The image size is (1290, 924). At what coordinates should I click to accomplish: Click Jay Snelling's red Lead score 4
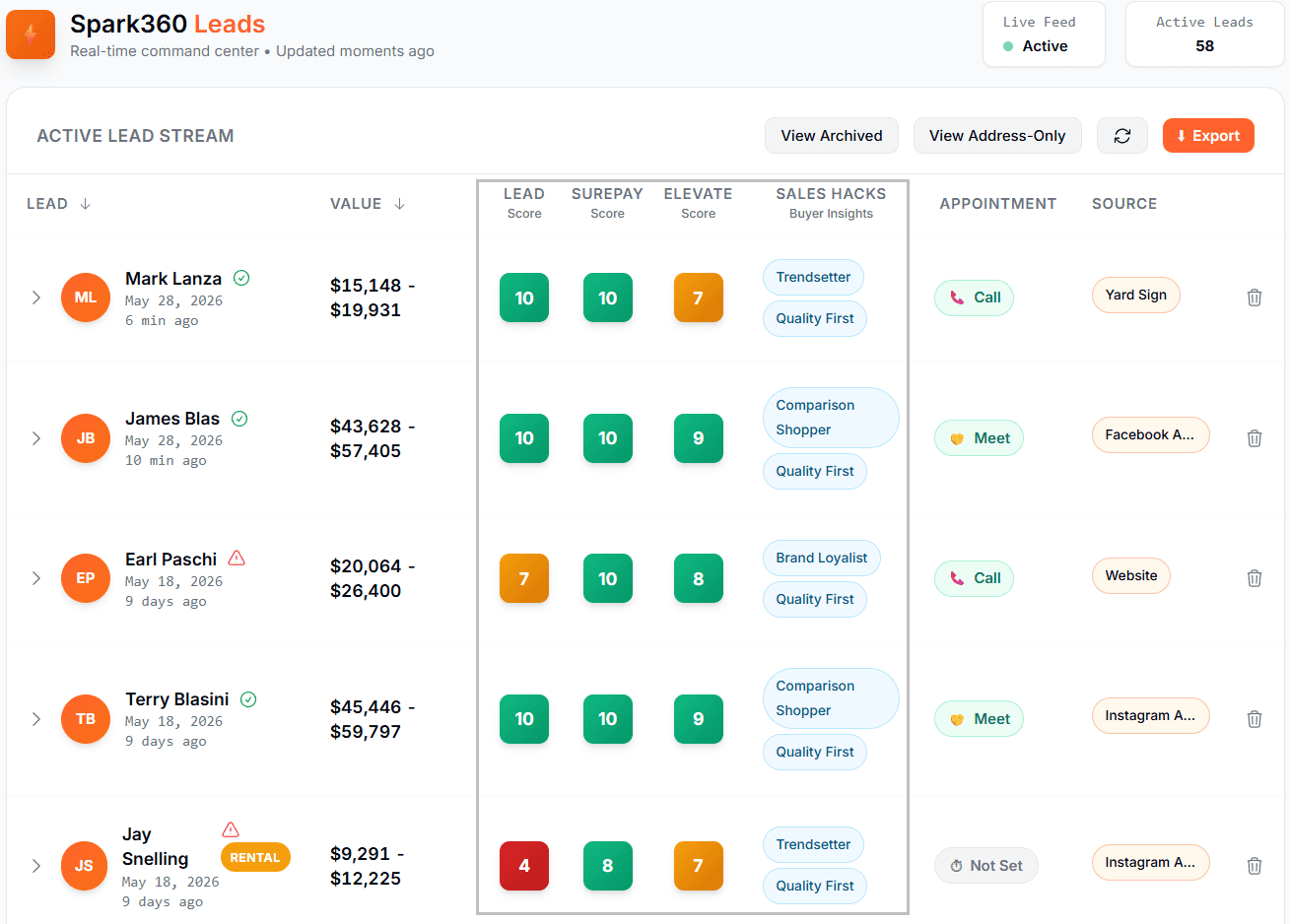tap(524, 866)
